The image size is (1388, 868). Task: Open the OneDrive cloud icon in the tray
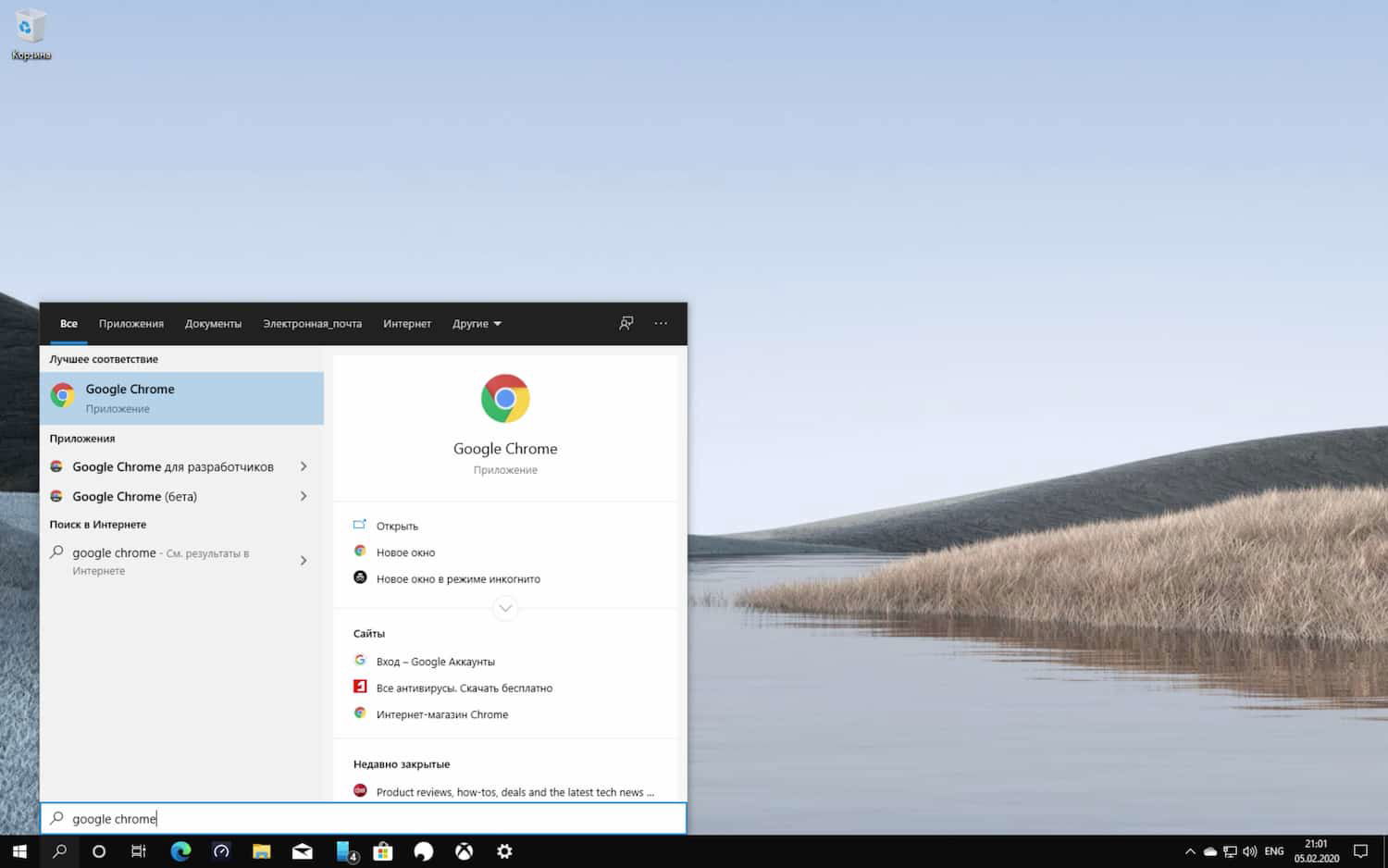click(1210, 851)
